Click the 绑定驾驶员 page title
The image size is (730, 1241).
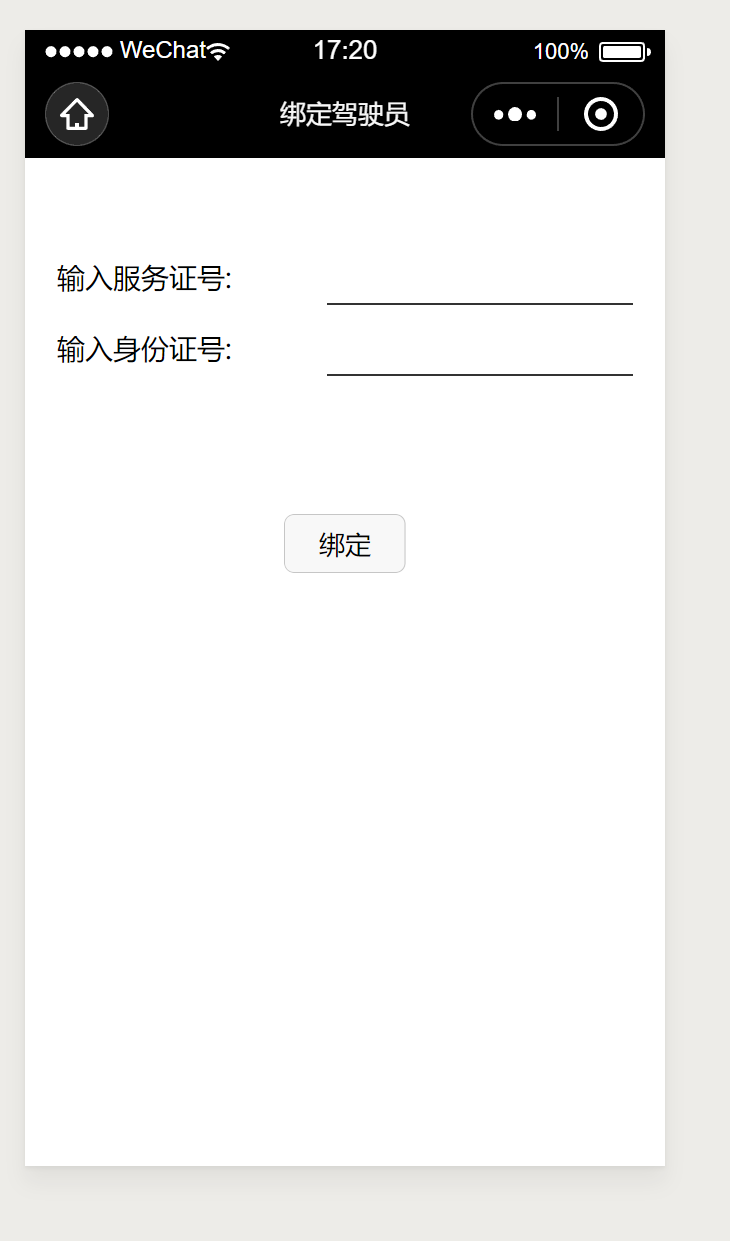345,114
